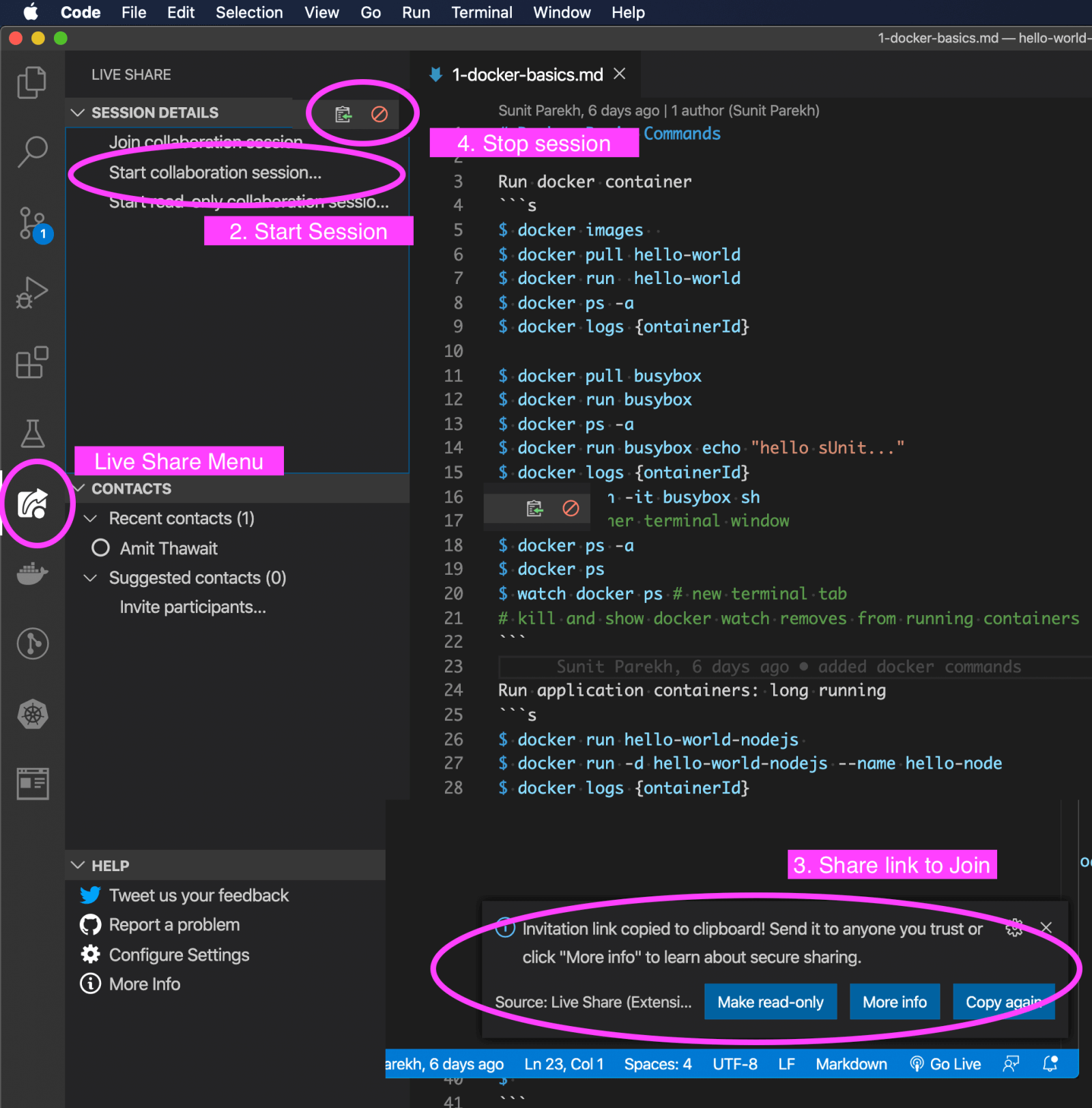1092x1108 pixels.
Task: Close the 1-docker-basics.md tab
Action: point(619,74)
